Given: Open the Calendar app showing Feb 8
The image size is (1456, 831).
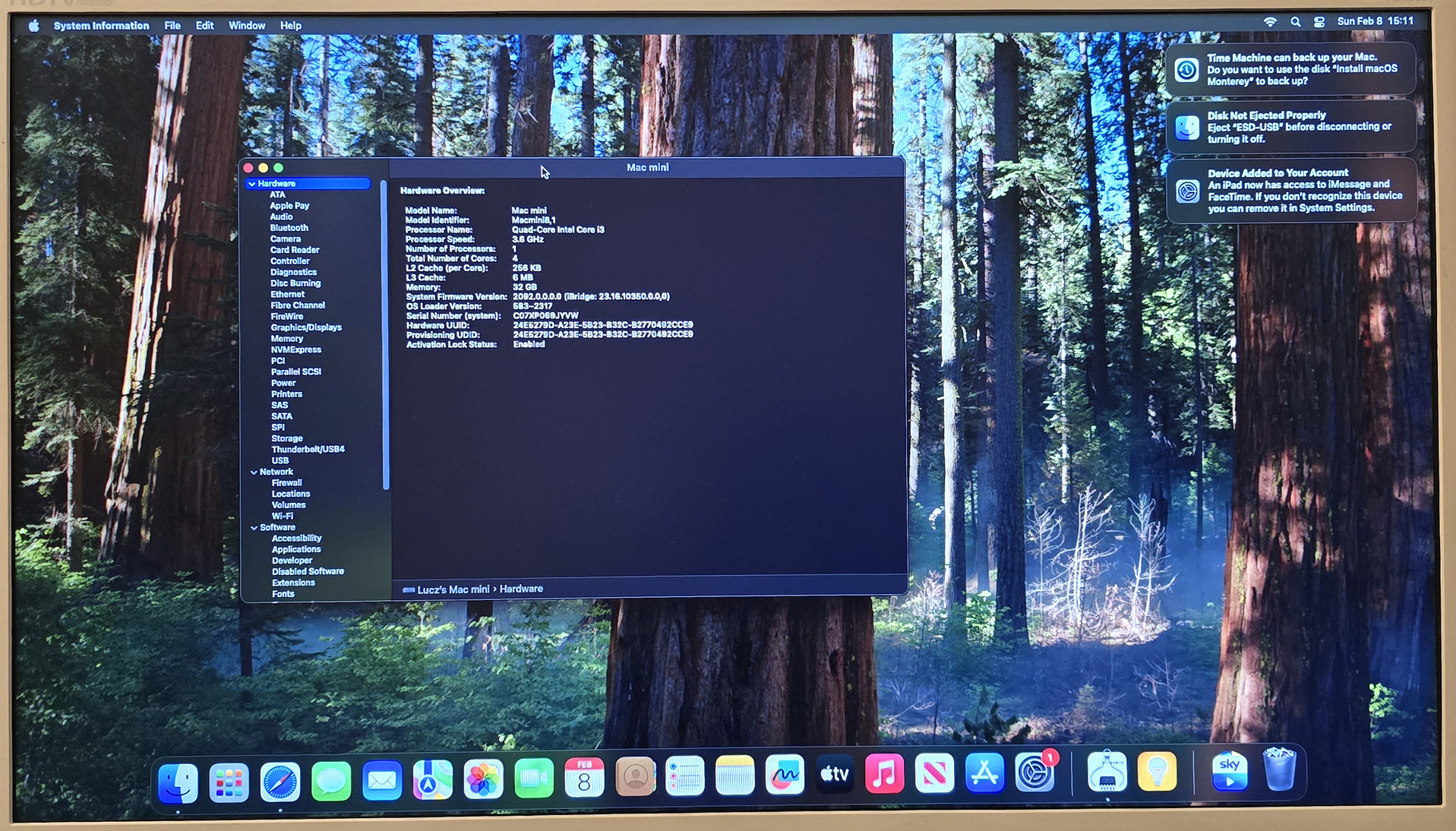Looking at the screenshot, I should point(584,777).
